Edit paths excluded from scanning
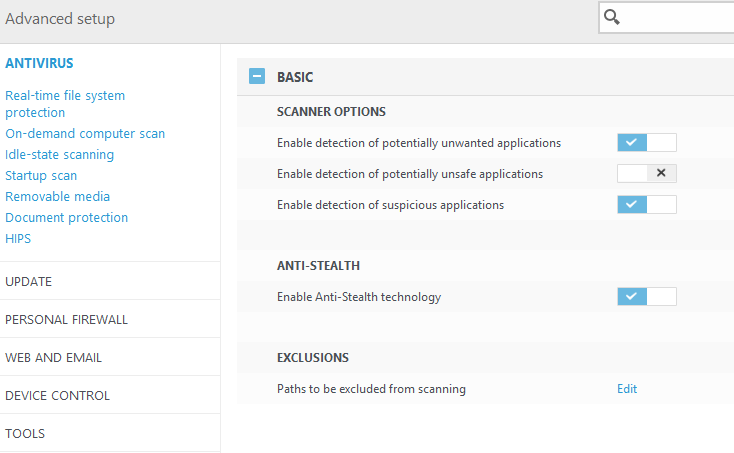The image size is (734, 453). pyautogui.click(x=627, y=389)
